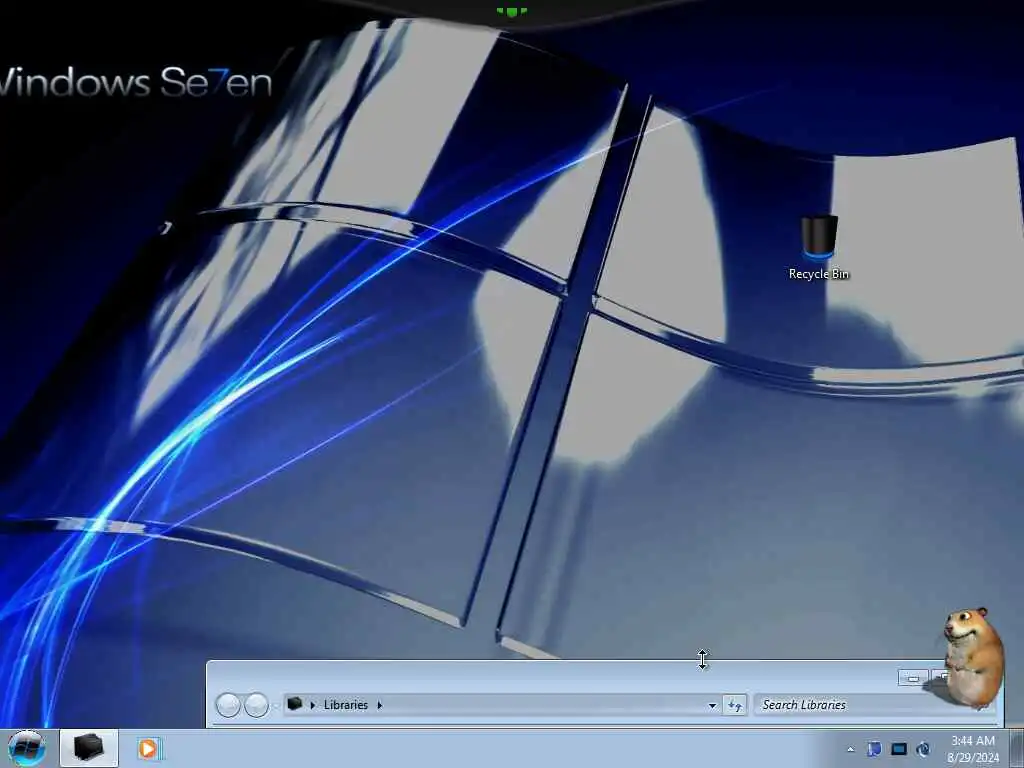
Task: Select the Libraries breadcrumb
Action: click(x=345, y=705)
